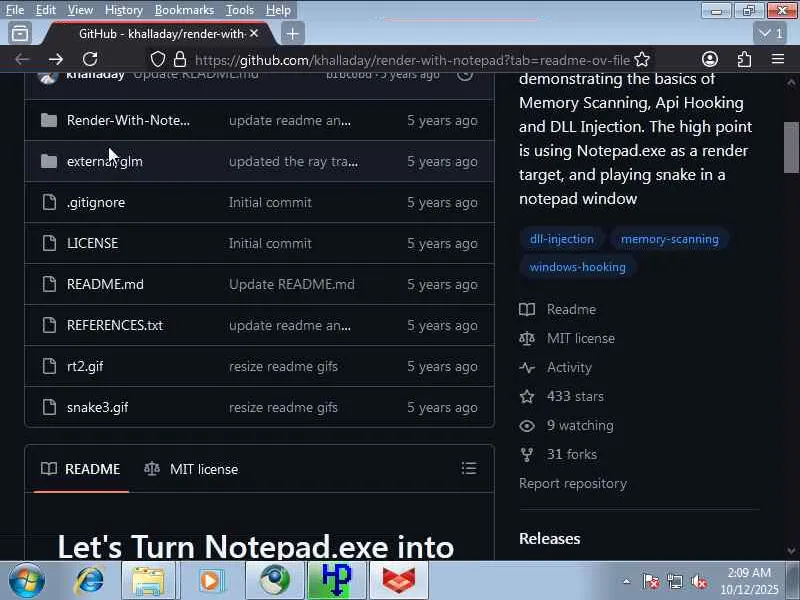Open README outline list icon
Image resolution: width=800 pixels, height=600 pixels.
click(469, 468)
